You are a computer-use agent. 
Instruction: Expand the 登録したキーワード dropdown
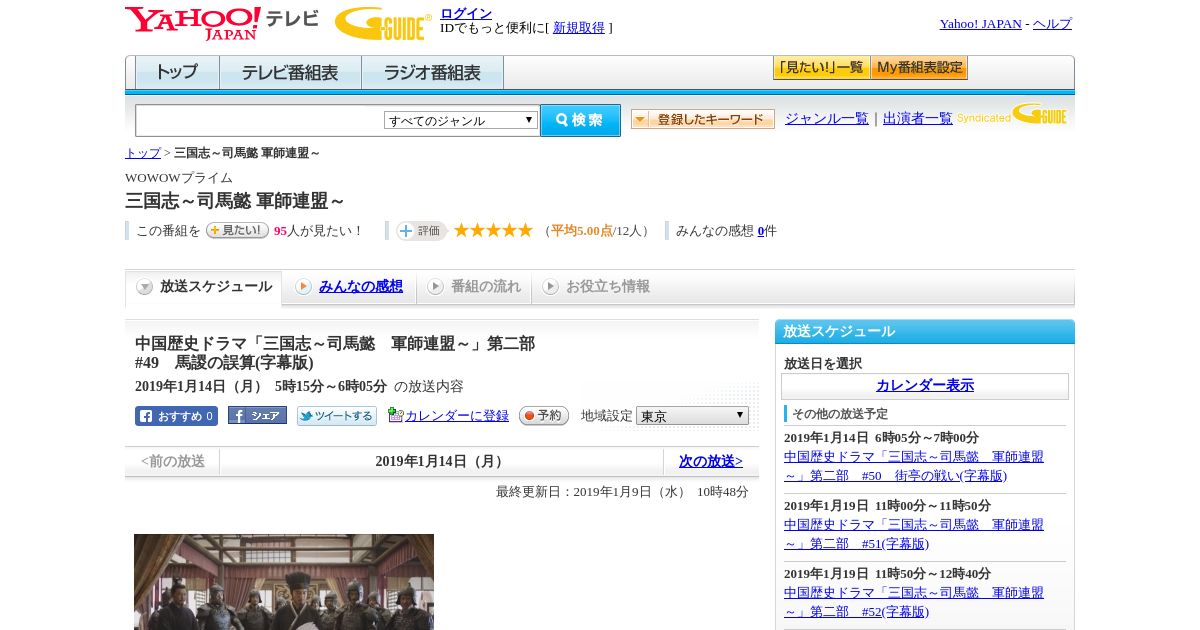(702, 119)
